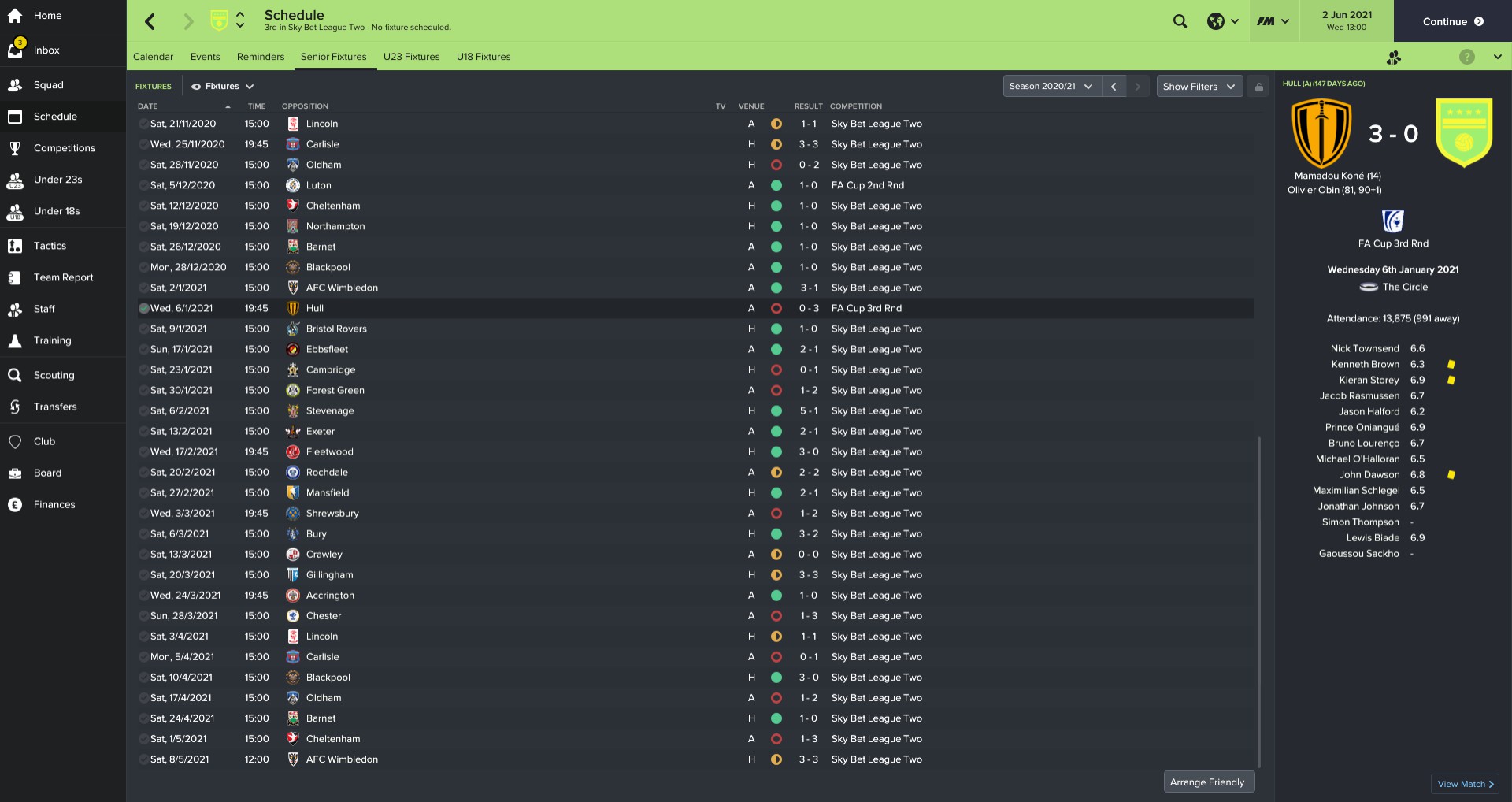Go to Scouting in the sidebar

tap(54, 375)
